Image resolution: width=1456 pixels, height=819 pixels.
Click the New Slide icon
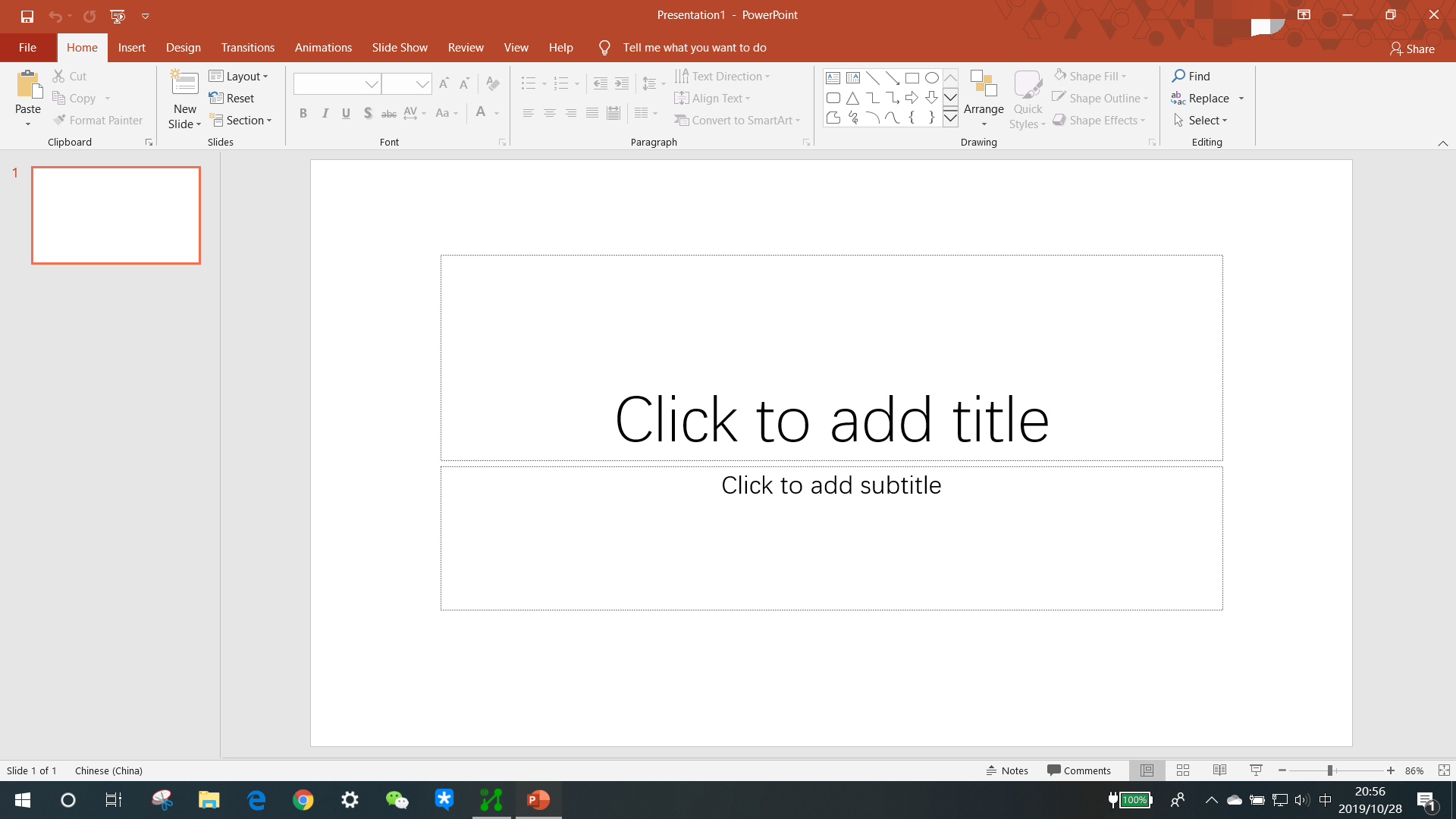click(x=185, y=83)
